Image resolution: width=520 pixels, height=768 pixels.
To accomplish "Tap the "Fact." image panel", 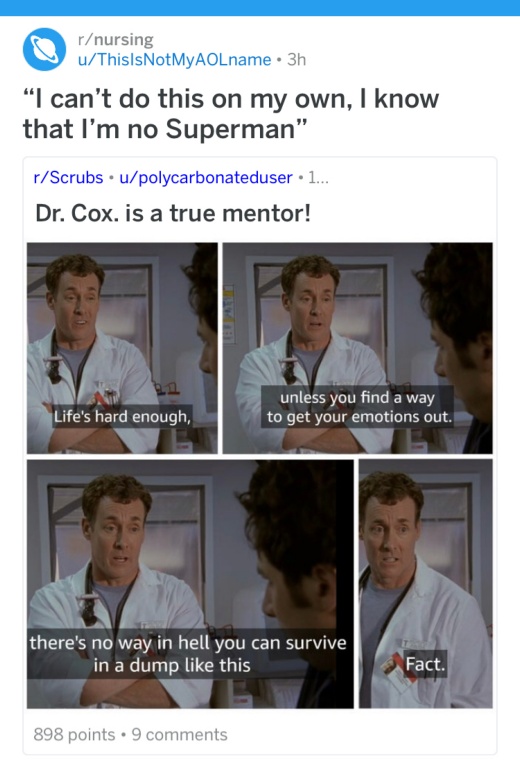I will pos(425,584).
